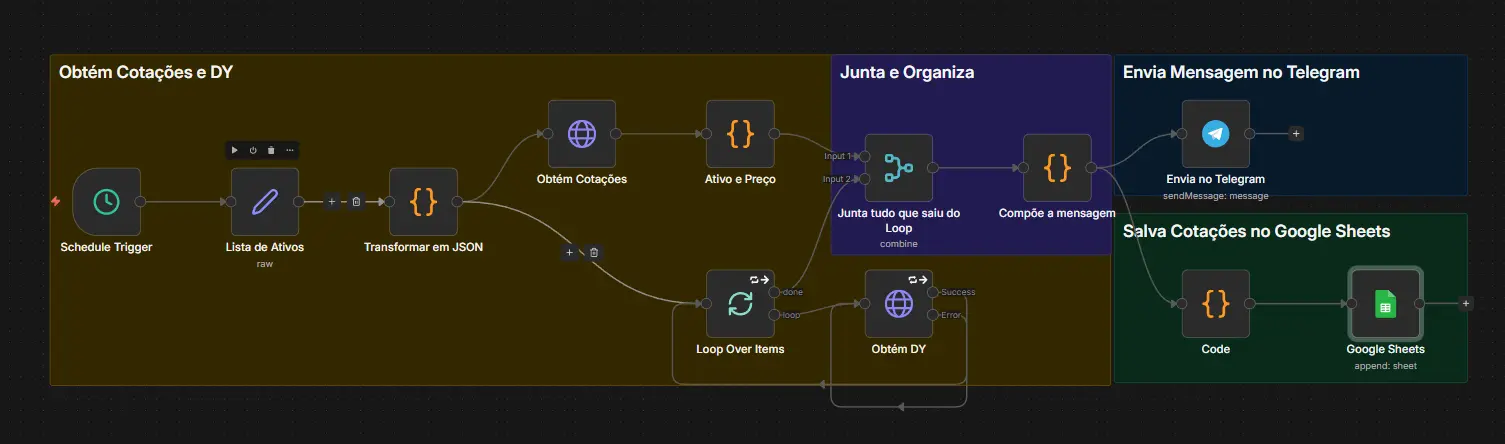Click the append: sheet subtitle

(1385, 365)
